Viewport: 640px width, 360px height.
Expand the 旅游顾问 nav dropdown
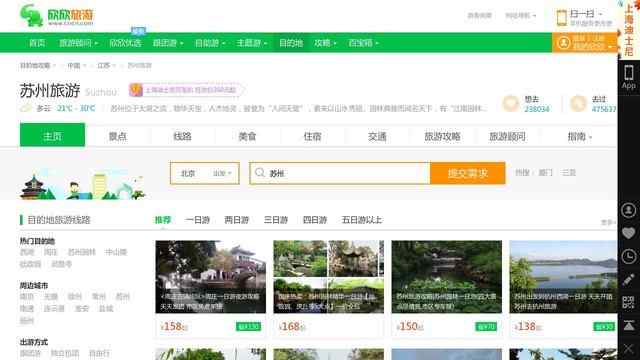pyautogui.click(x=78, y=42)
